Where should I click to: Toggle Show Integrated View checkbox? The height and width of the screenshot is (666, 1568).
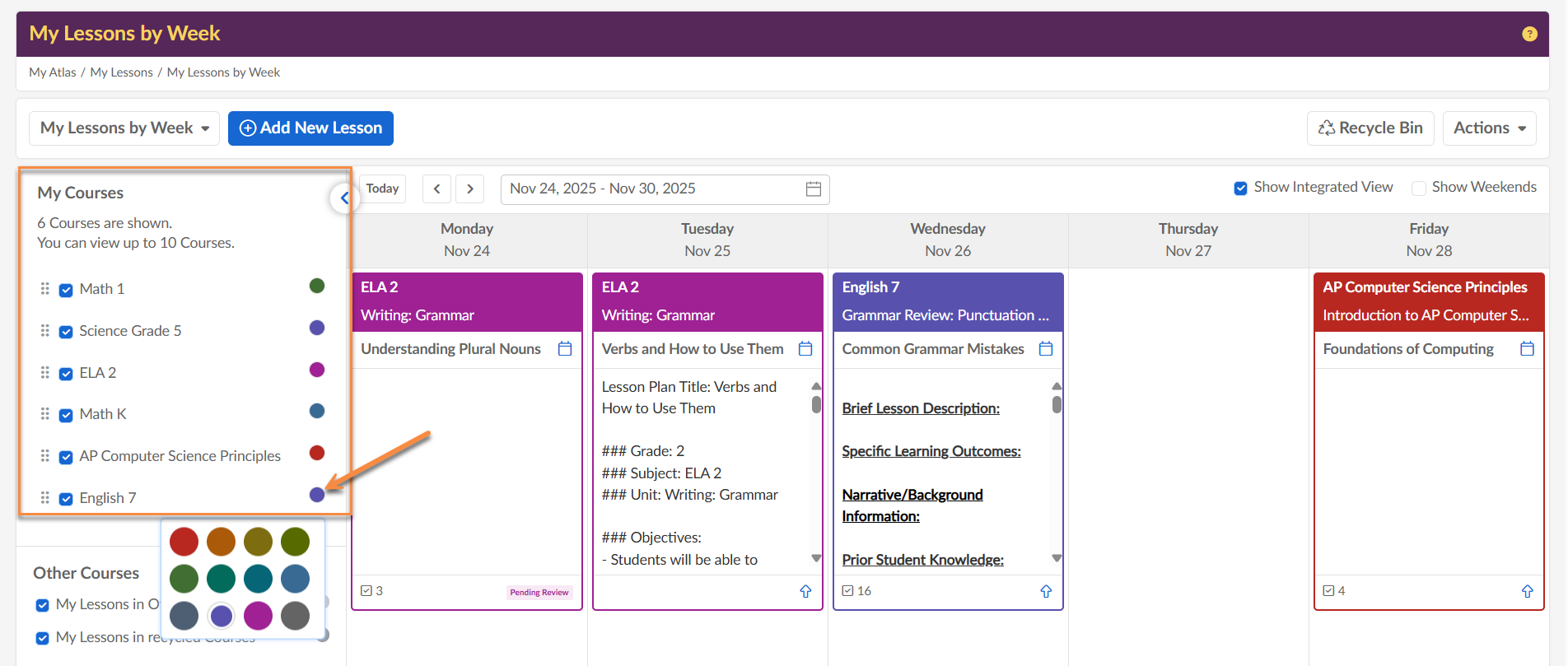pos(1240,189)
